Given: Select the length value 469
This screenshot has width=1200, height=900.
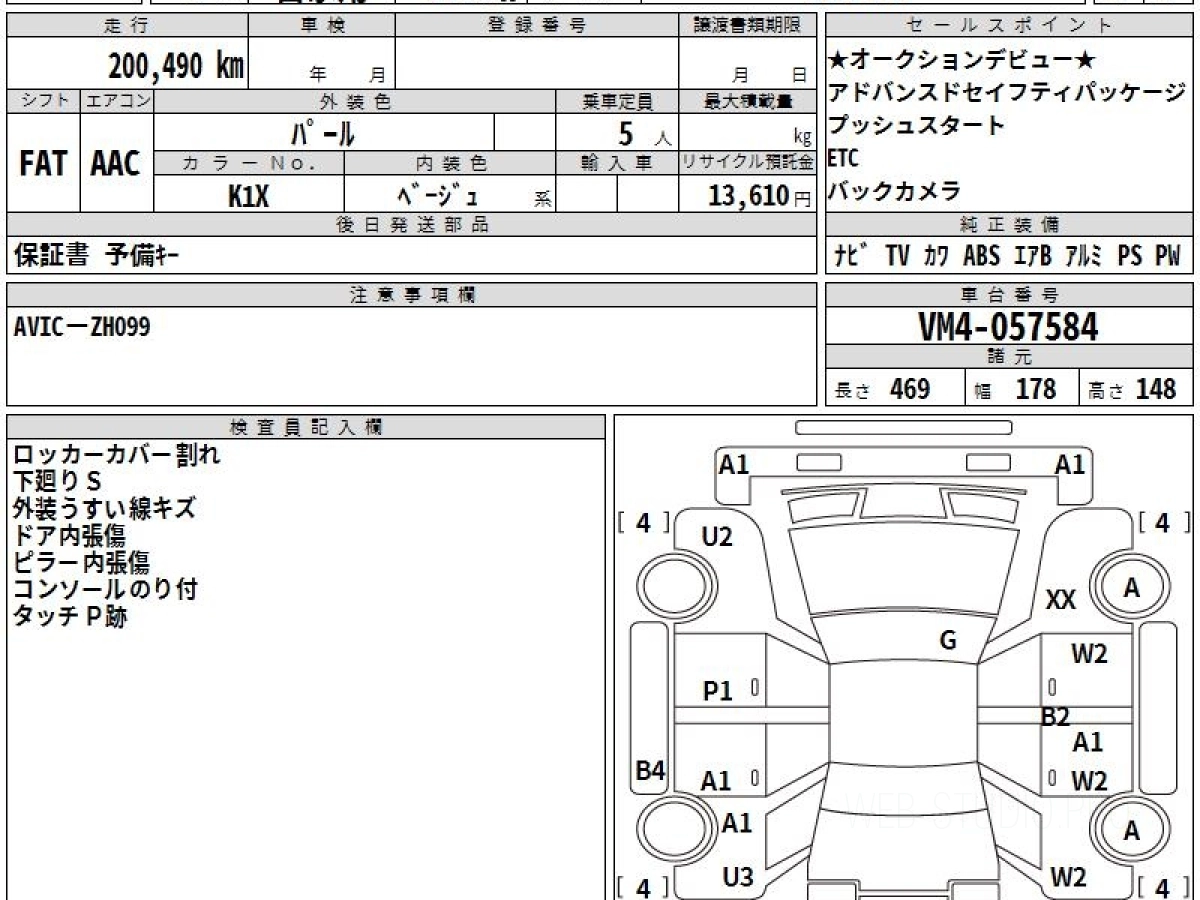Looking at the screenshot, I should coord(910,389).
